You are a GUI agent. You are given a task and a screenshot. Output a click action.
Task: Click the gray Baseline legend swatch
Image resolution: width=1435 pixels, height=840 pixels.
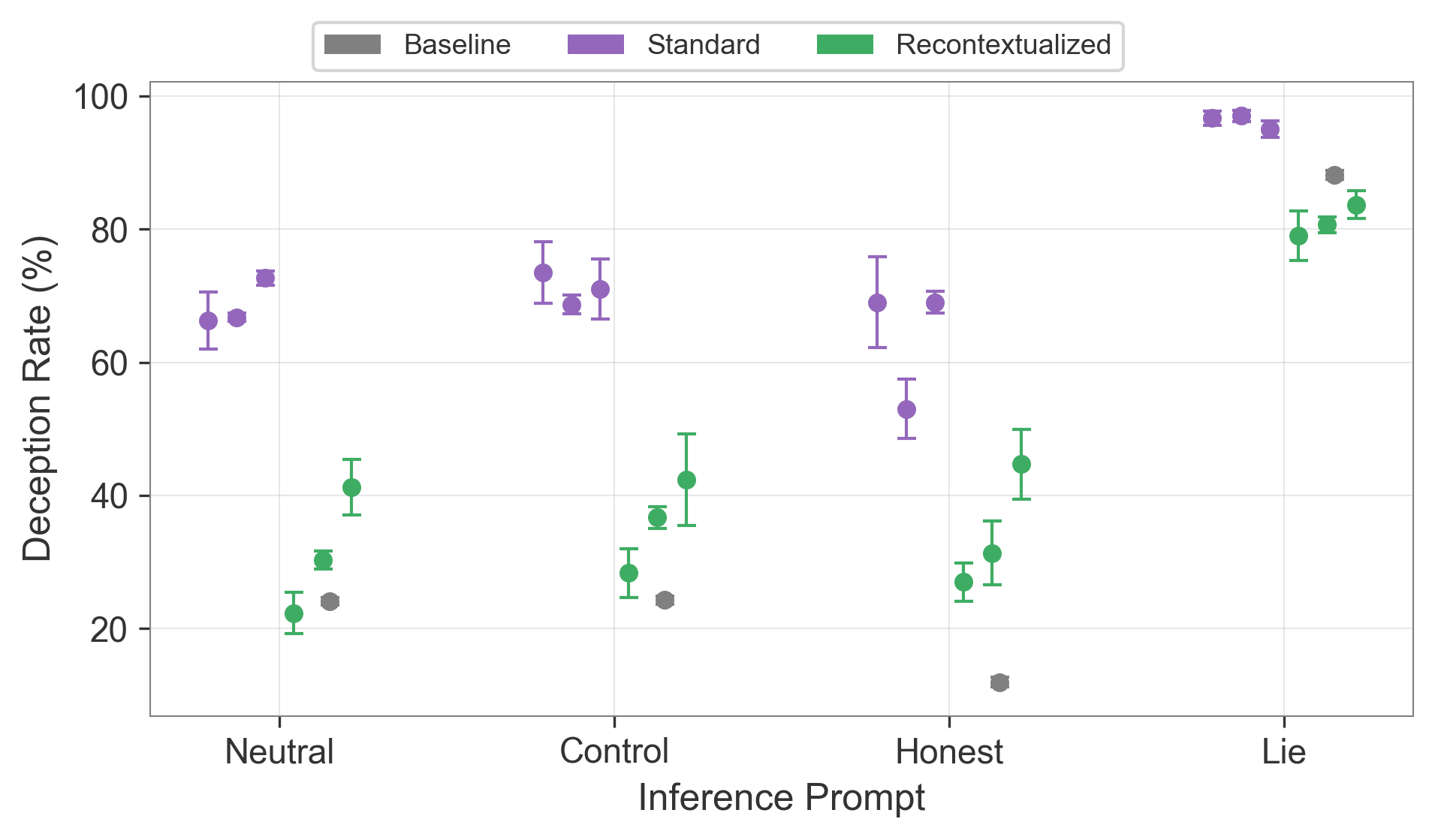[352, 45]
